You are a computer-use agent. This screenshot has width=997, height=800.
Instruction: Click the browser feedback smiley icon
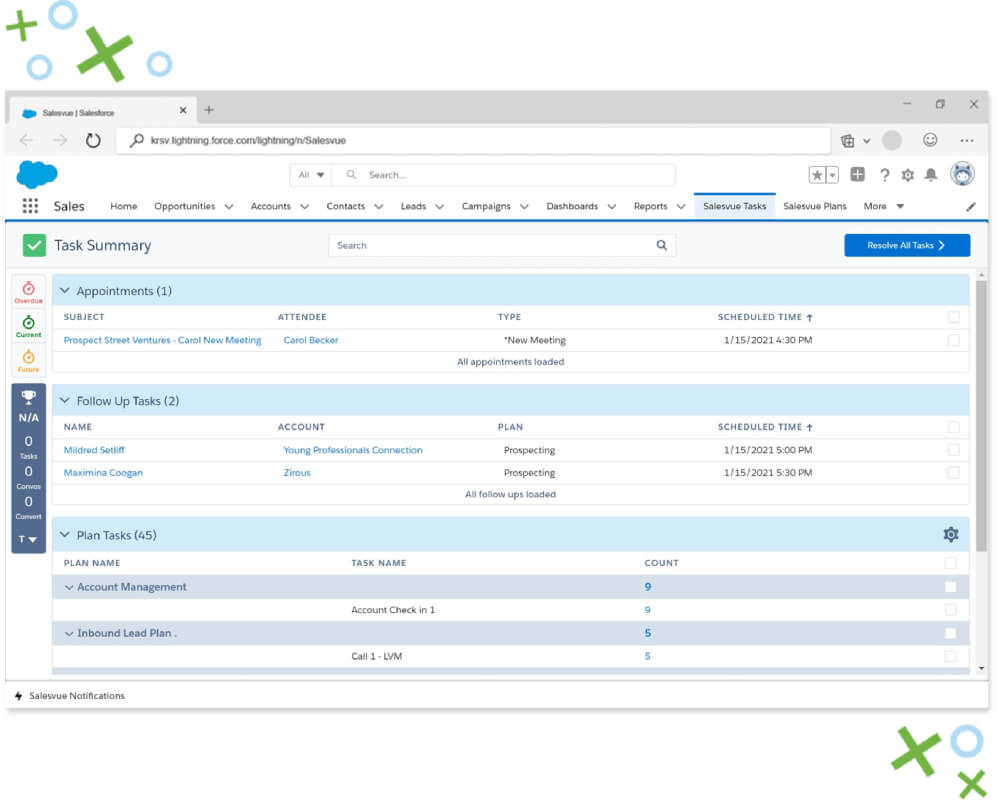[930, 140]
